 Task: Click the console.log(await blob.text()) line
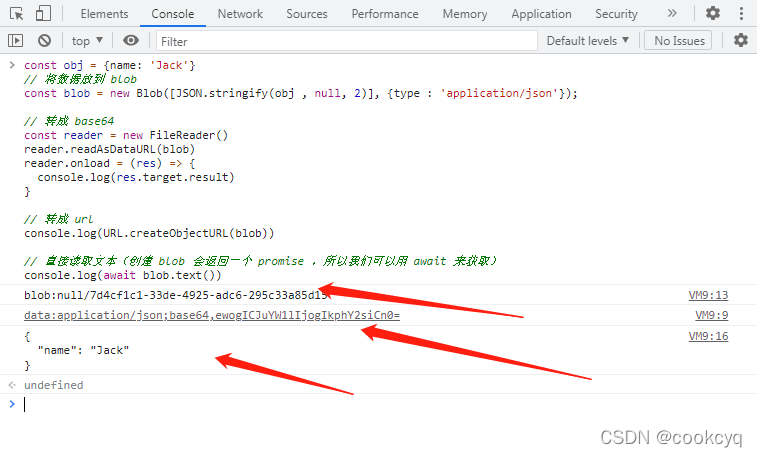coord(123,275)
